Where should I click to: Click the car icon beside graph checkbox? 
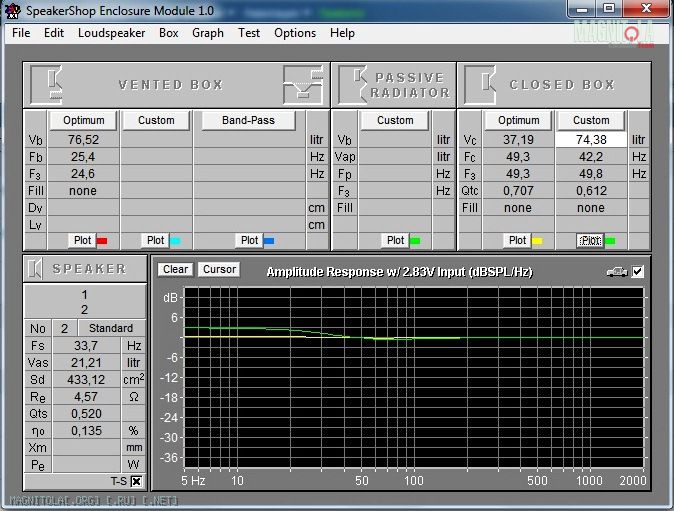[617, 272]
